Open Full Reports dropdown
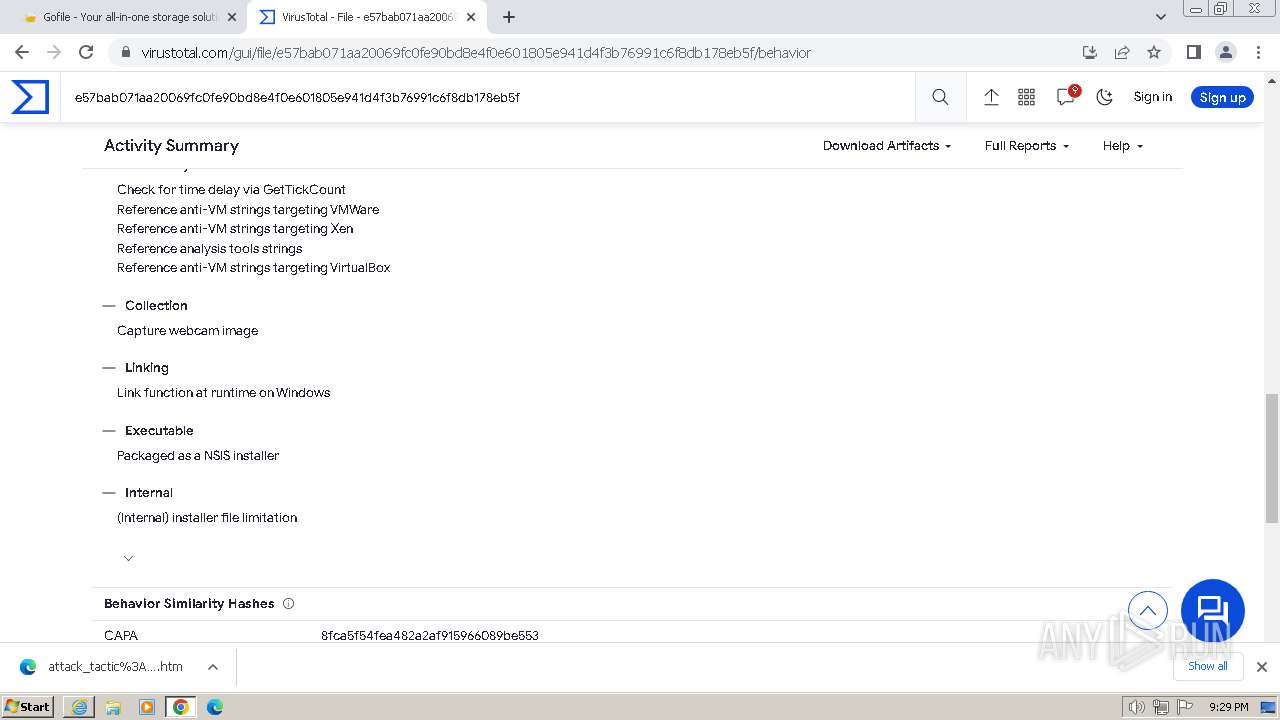 (x=1026, y=146)
